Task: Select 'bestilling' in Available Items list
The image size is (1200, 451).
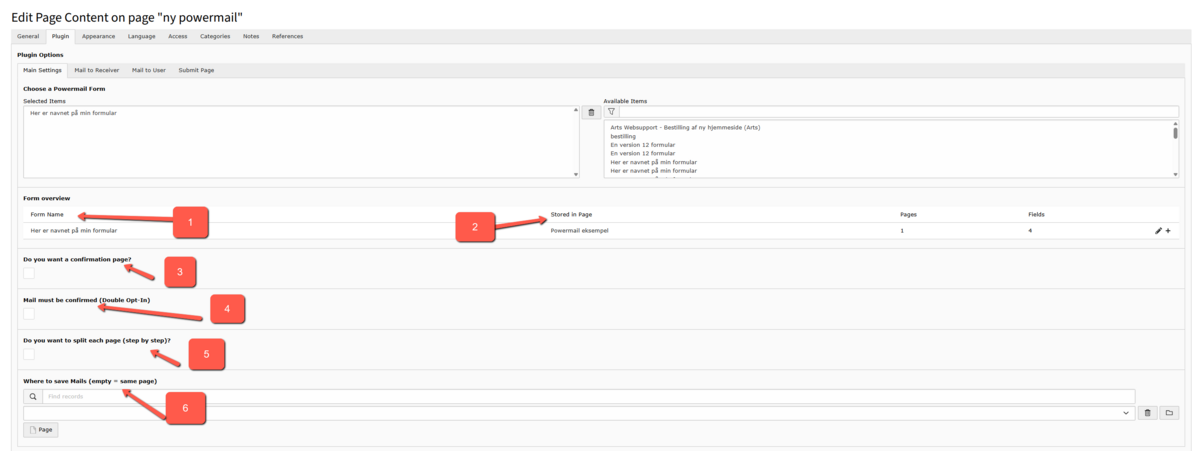Action: [623, 136]
